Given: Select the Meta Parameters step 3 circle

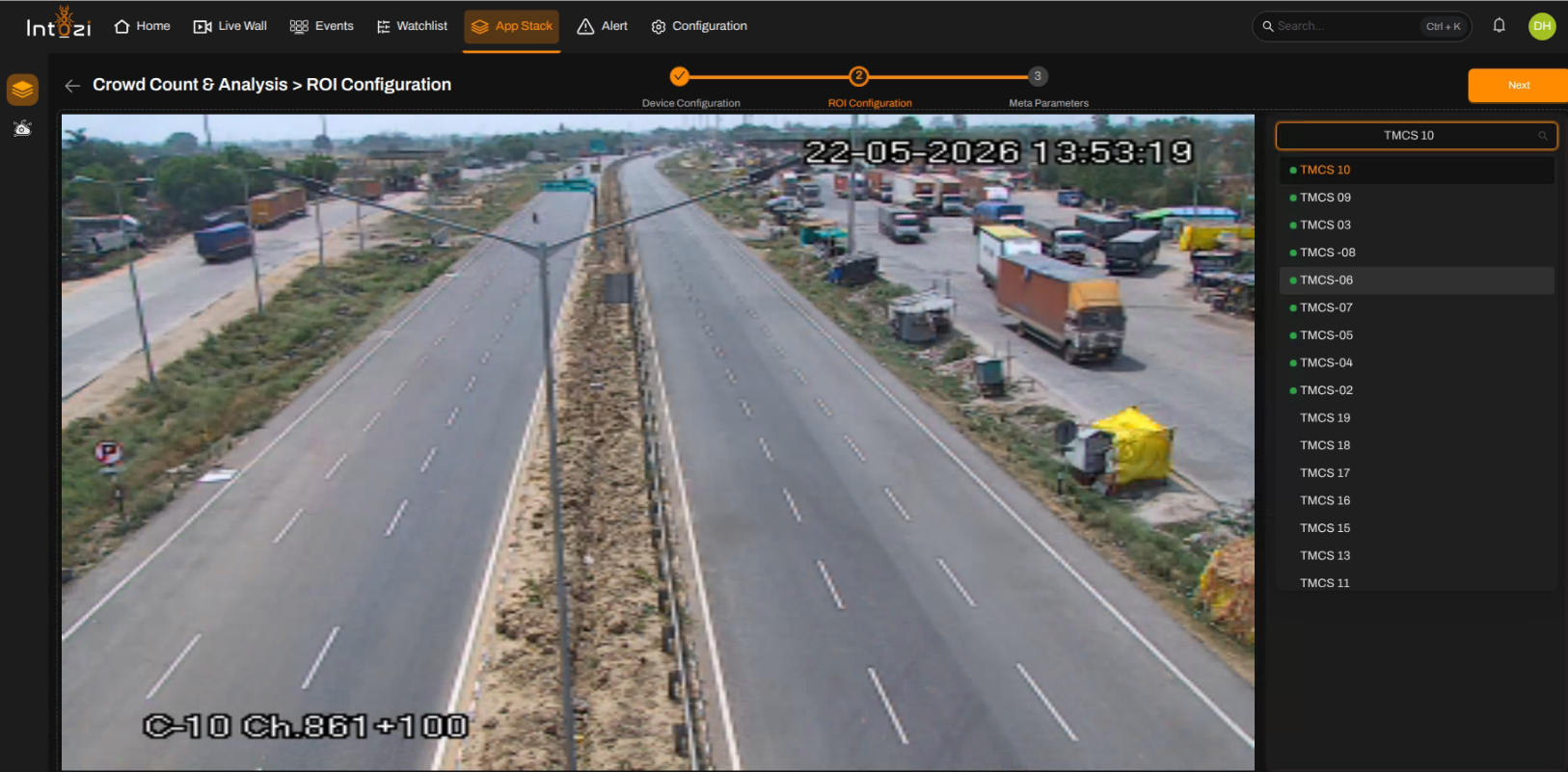Looking at the screenshot, I should (x=1038, y=76).
